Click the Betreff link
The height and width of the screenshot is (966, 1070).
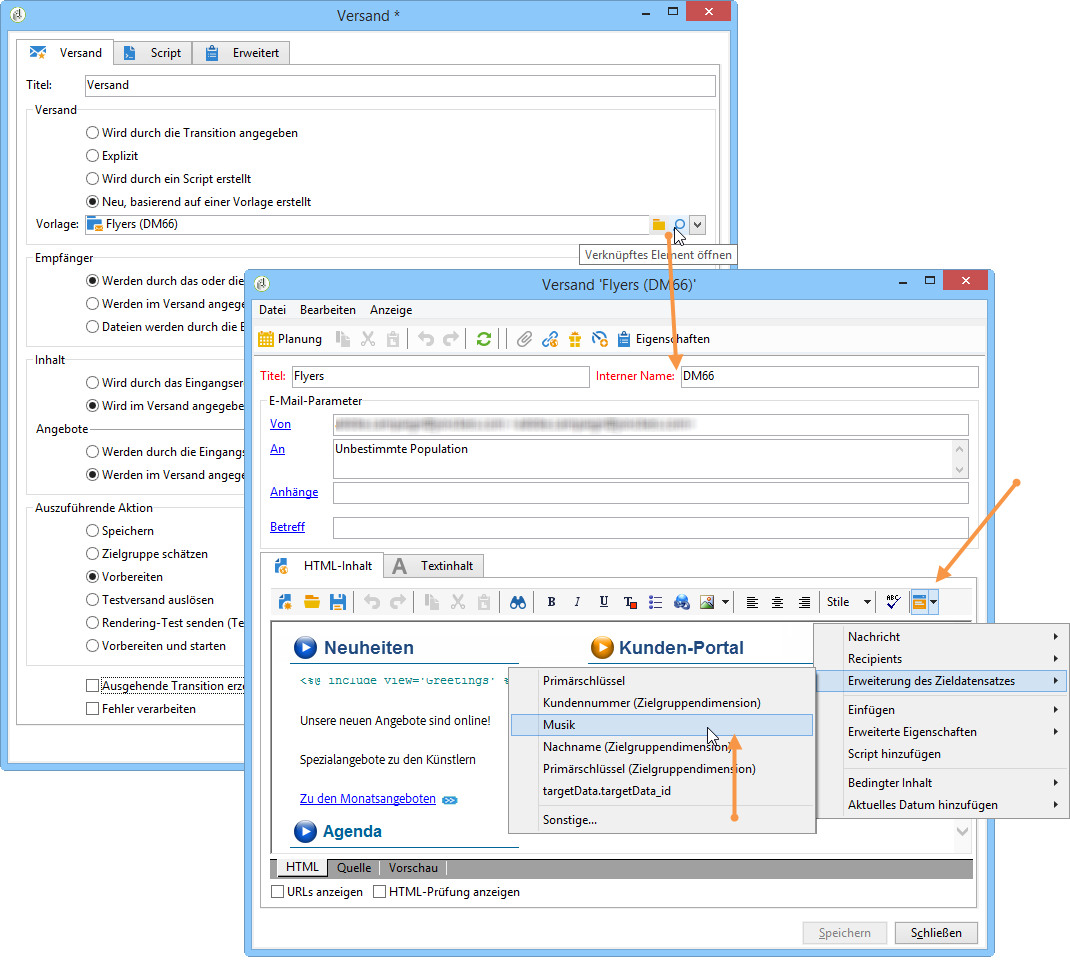(287, 527)
